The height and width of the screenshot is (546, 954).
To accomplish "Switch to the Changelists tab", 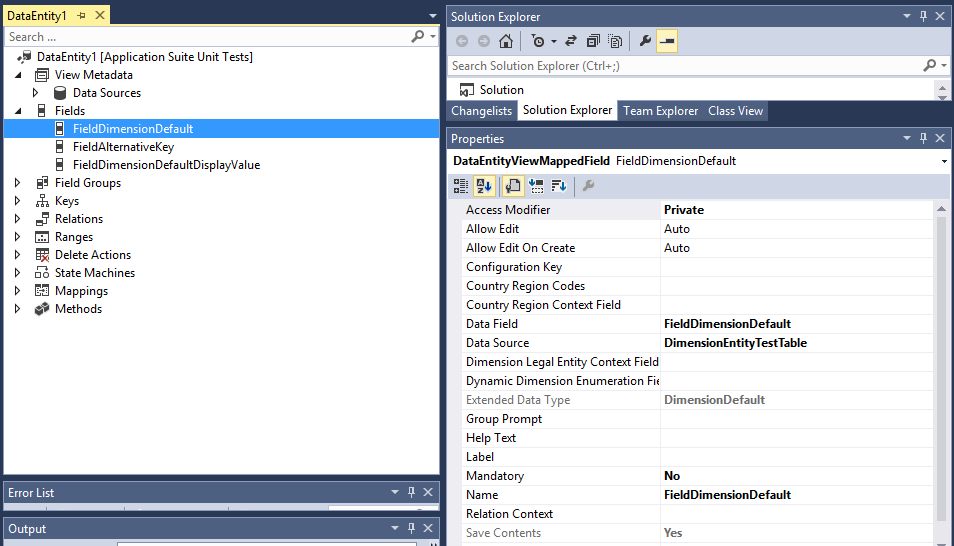I will (x=482, y=111).
